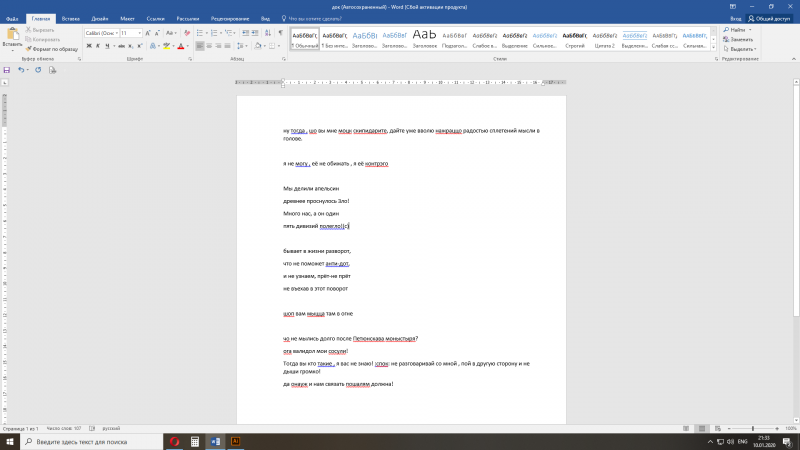Image resolution: width=800 pixels, height=450 pixels.
Task: Click the Вход sign-in link
Action: click(x=736, y=18)
